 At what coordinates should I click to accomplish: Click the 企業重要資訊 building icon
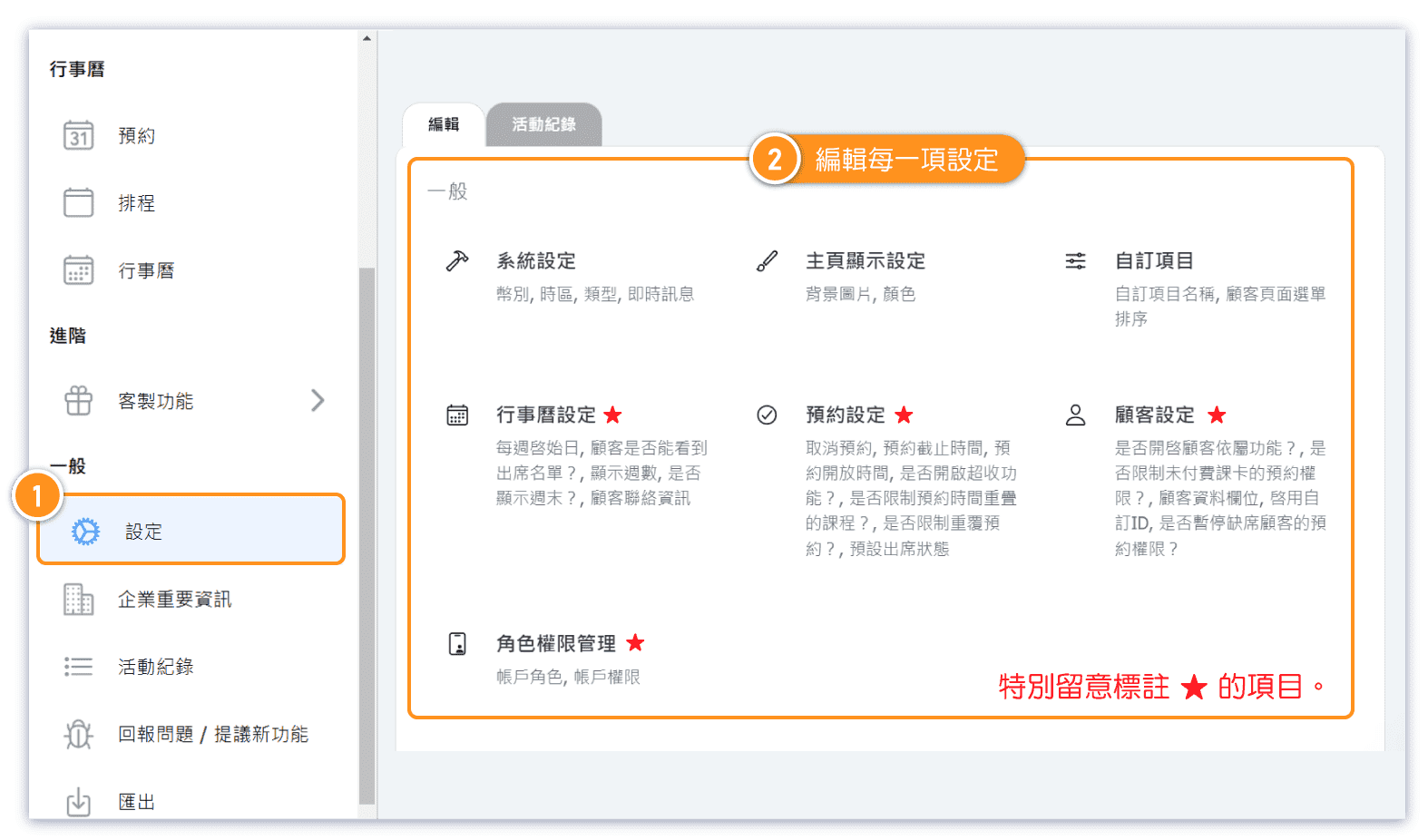pos(78,600)
